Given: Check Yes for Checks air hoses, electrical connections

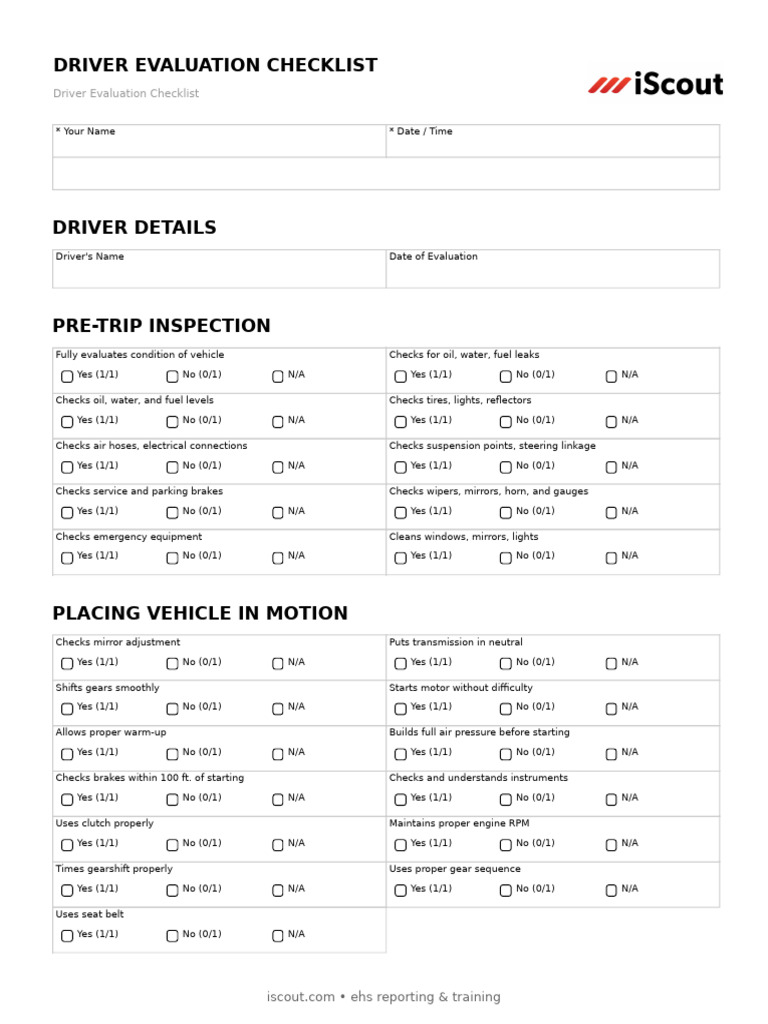Looking at the screenshot, I should [67, 467].
